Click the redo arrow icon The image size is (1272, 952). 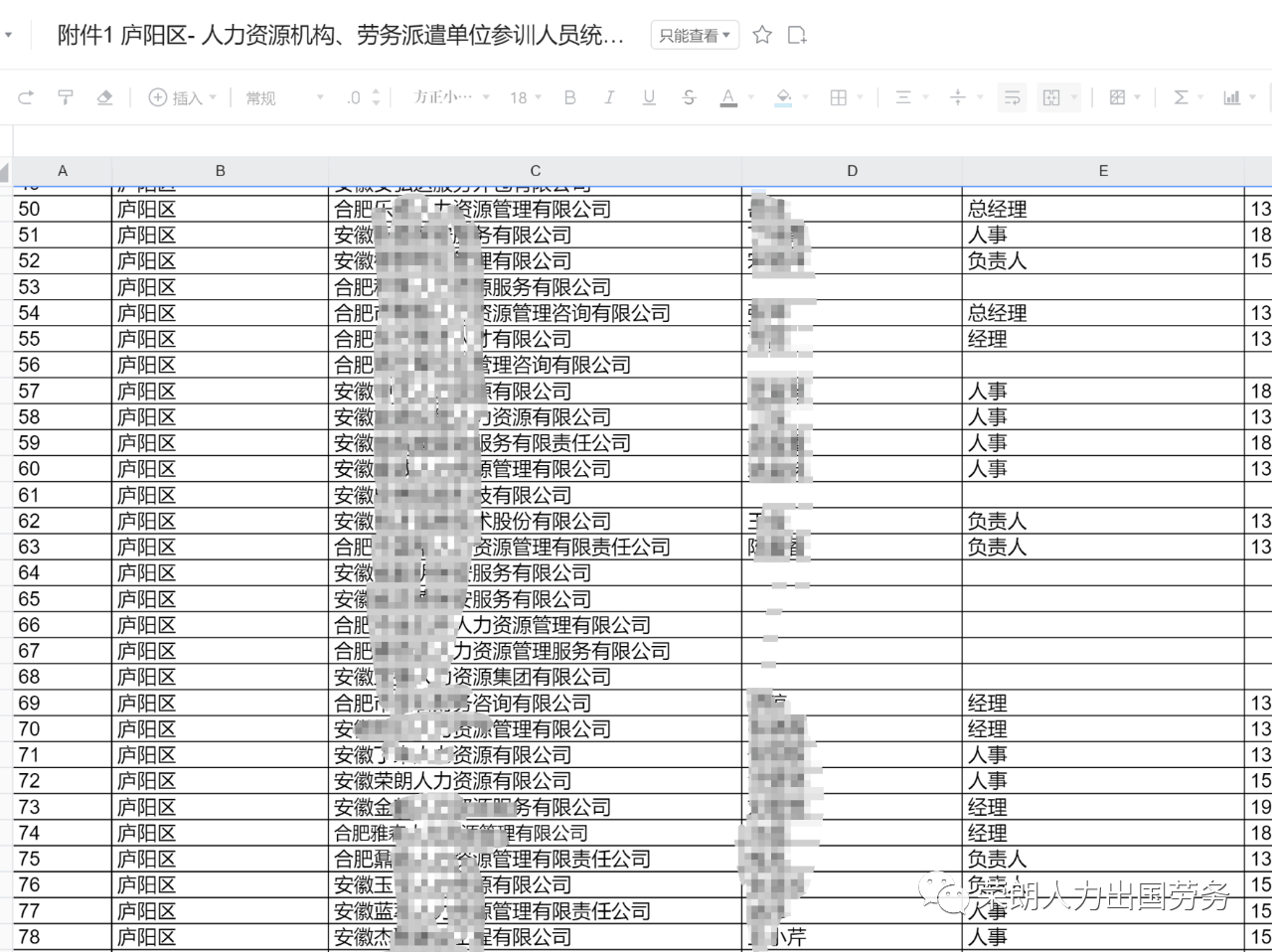coord(26,97)
